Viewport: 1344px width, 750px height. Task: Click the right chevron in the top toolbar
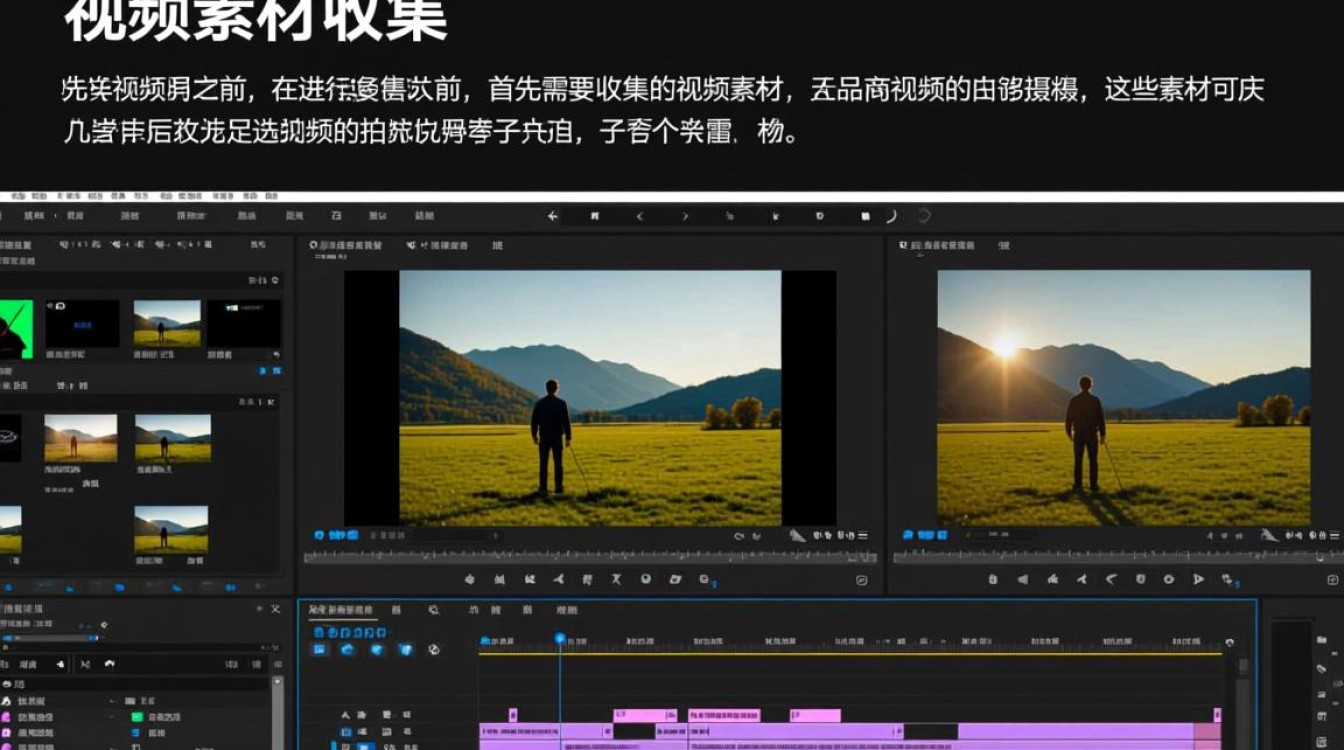[x=685, y=216]
